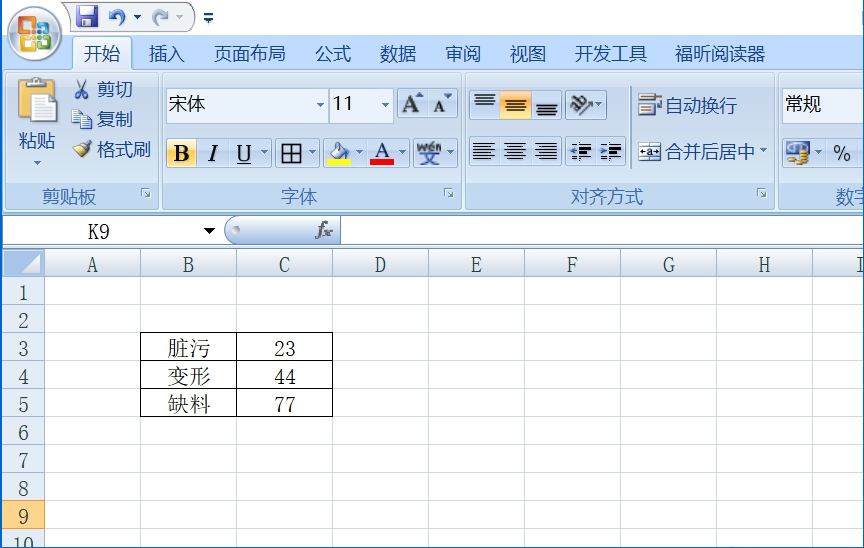
Task: Open the Office button menu
Action: [x=35, y=34]
